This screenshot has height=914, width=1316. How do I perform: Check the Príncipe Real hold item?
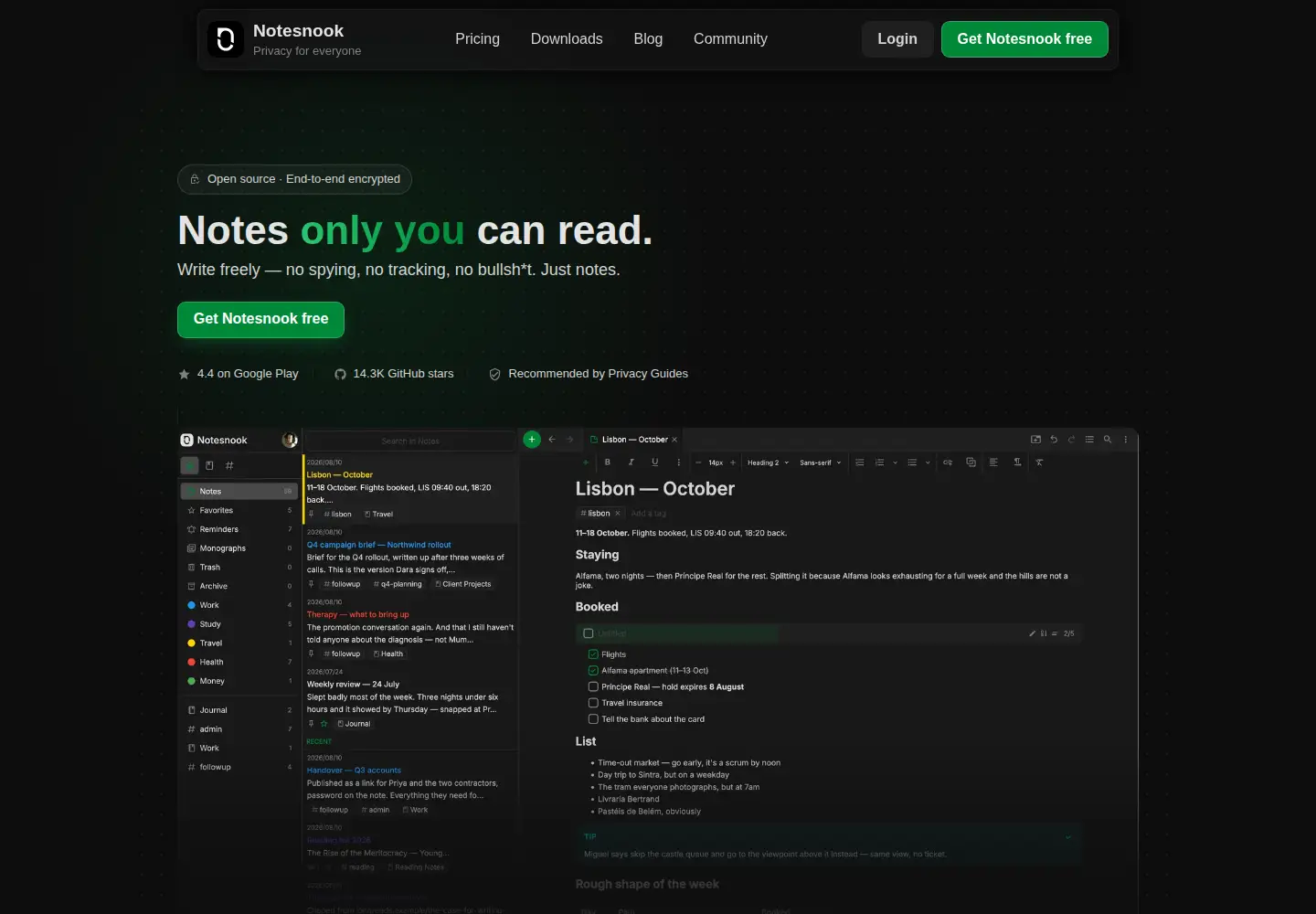(593, 686)
